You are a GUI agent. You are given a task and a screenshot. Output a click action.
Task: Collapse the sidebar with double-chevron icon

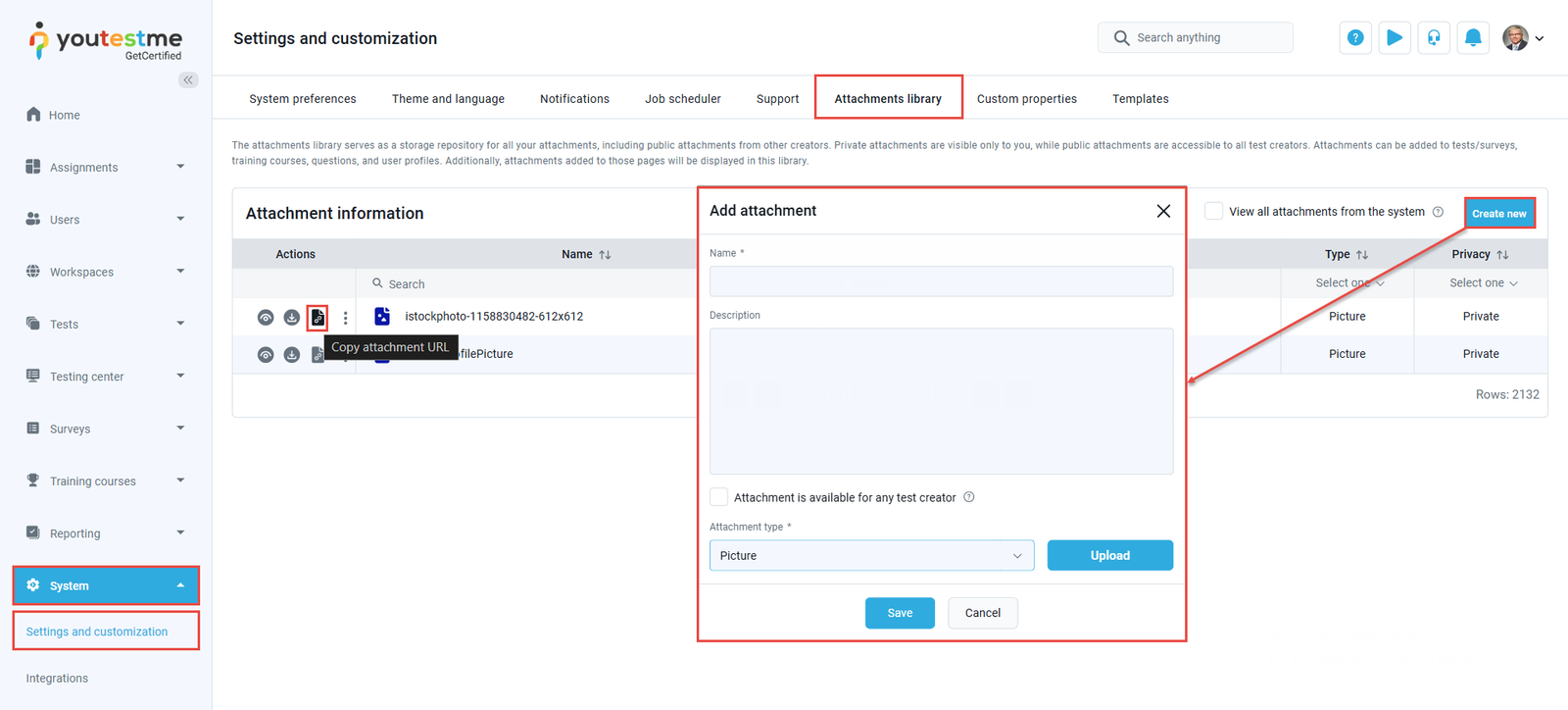(188, 80)
